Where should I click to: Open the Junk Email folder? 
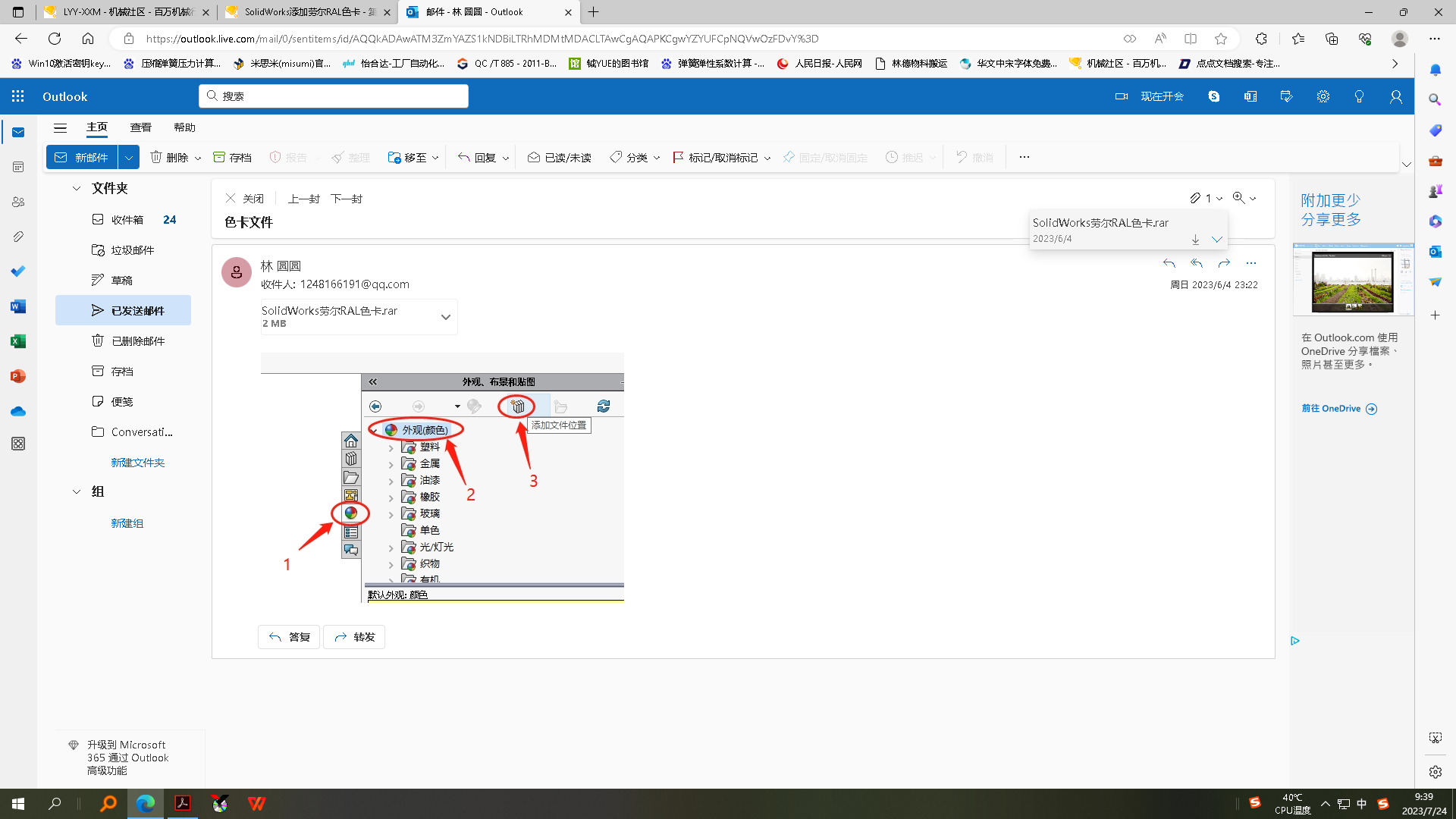123,250
